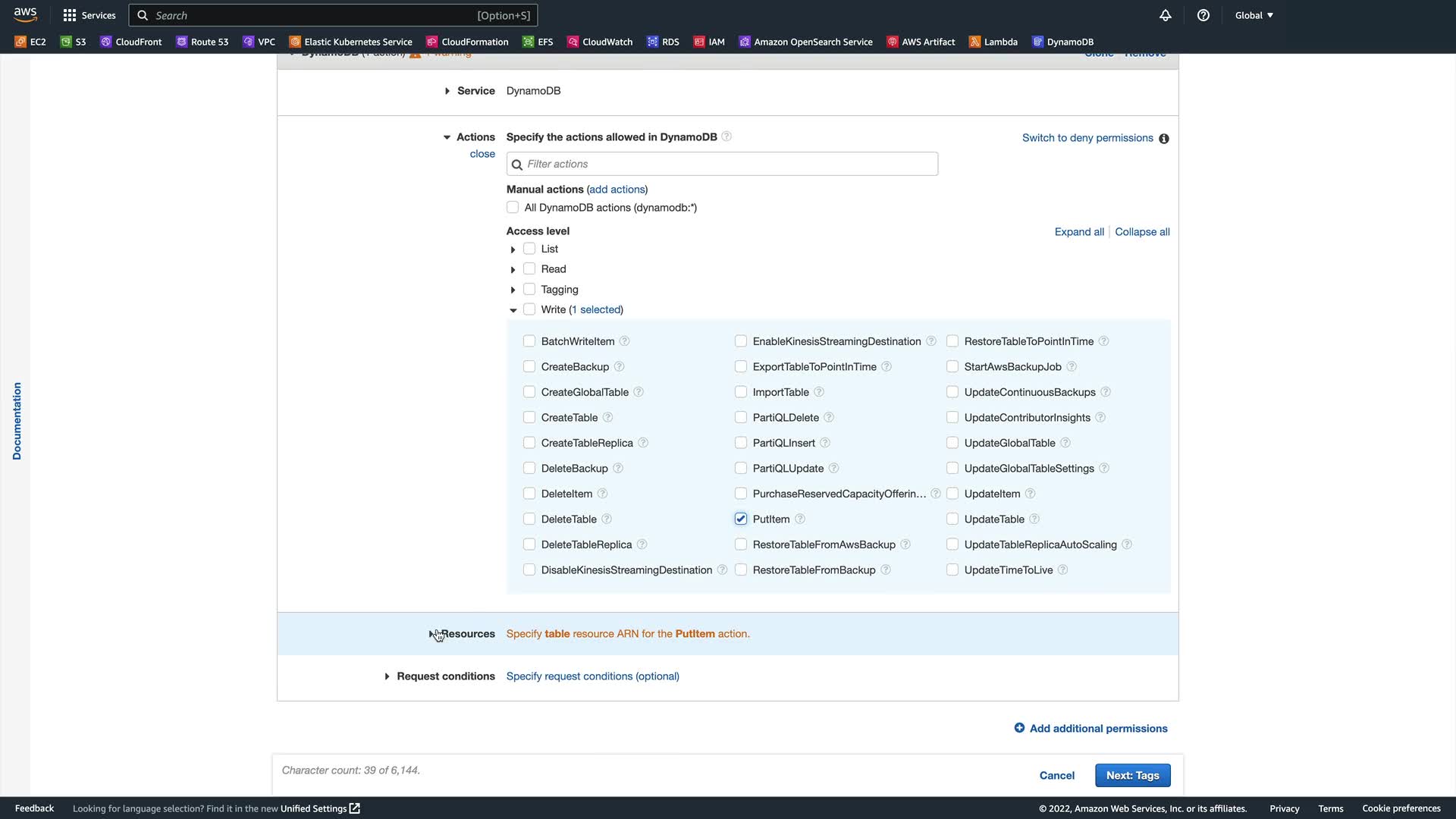Viewport: 1456px width, 819px height.
Task: Uncheck the PutItem action checkbox
Action: point(741,519)
